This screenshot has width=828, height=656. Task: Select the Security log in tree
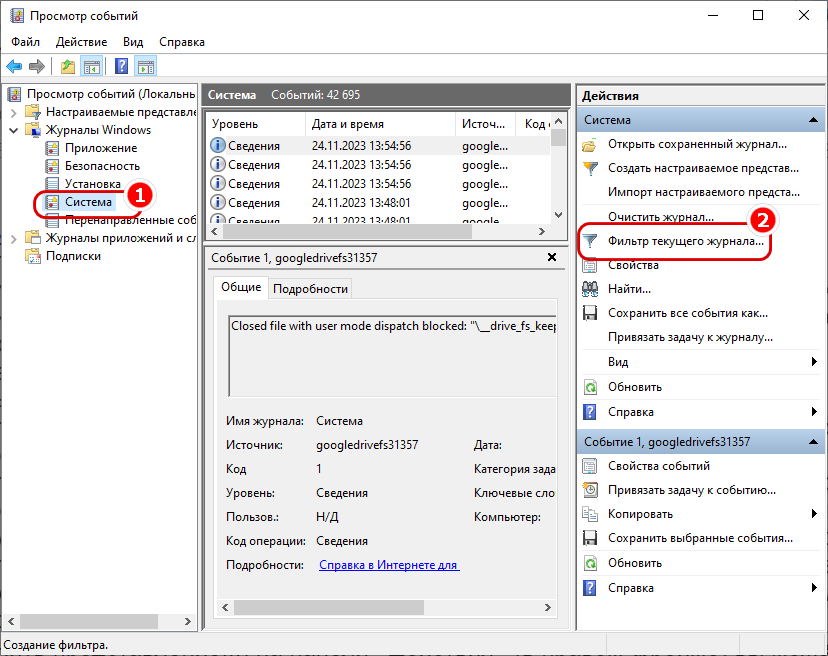(x=102, y=166)
